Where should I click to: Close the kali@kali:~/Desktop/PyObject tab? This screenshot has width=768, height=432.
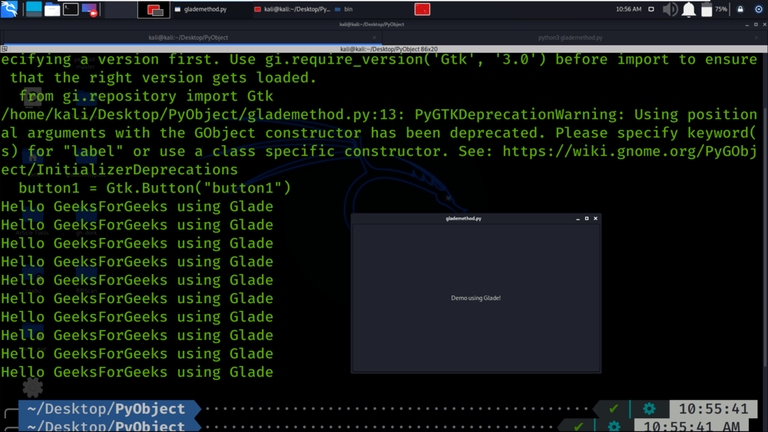point(374,38)
